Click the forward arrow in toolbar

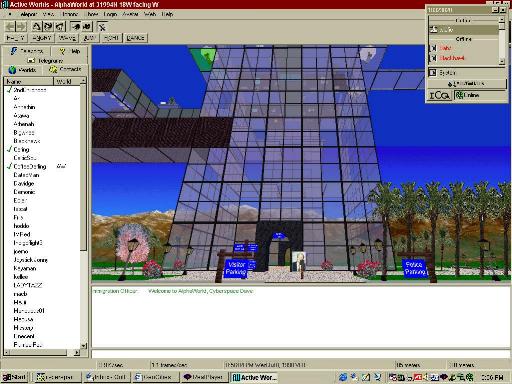21,26
